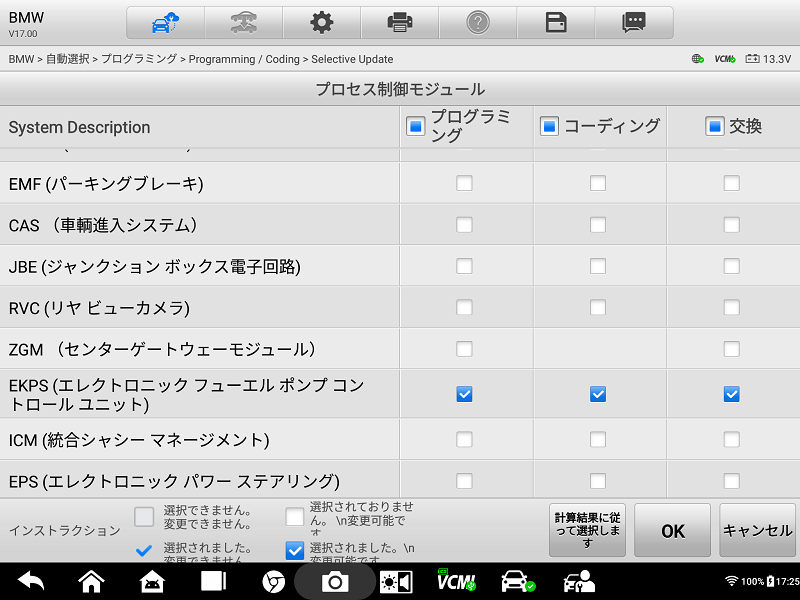Select the ICM chassis management row label
Image resolution: width=800 pixels, height=600 pixels.
[x=139, y=440]
